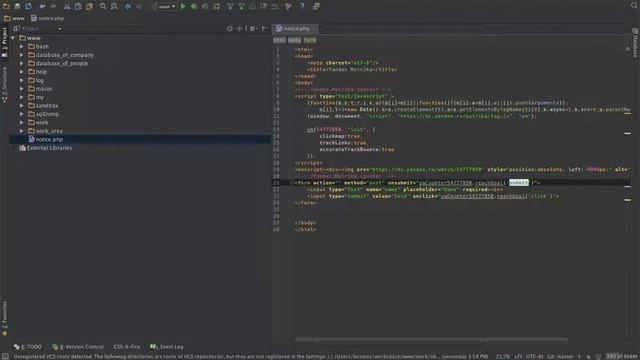Click the Back navigation arrow icon
Viewport: 640px width, 360px height.
click(128, 7)
